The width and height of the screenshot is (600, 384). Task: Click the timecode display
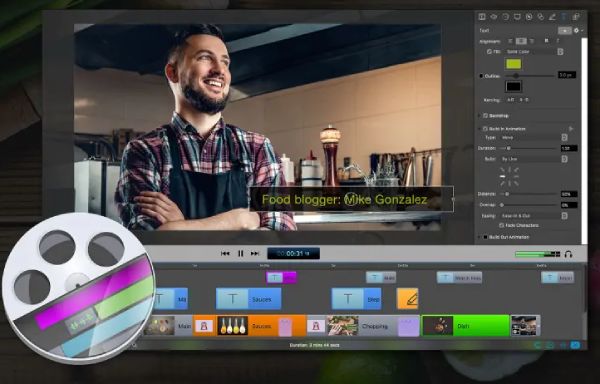coord(293,253)
